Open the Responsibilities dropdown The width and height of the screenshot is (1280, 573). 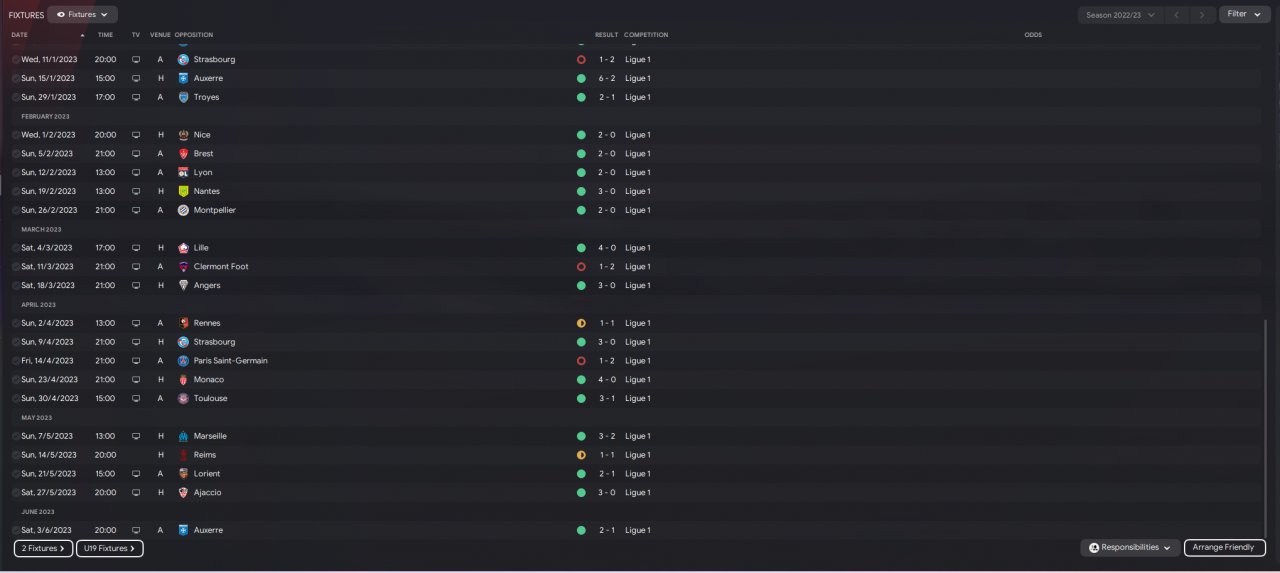1129,548
